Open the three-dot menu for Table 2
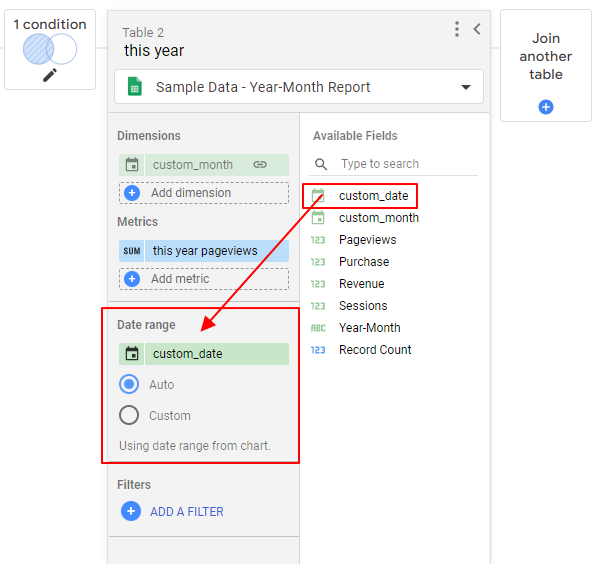605x564 pixels. [457, 29]
